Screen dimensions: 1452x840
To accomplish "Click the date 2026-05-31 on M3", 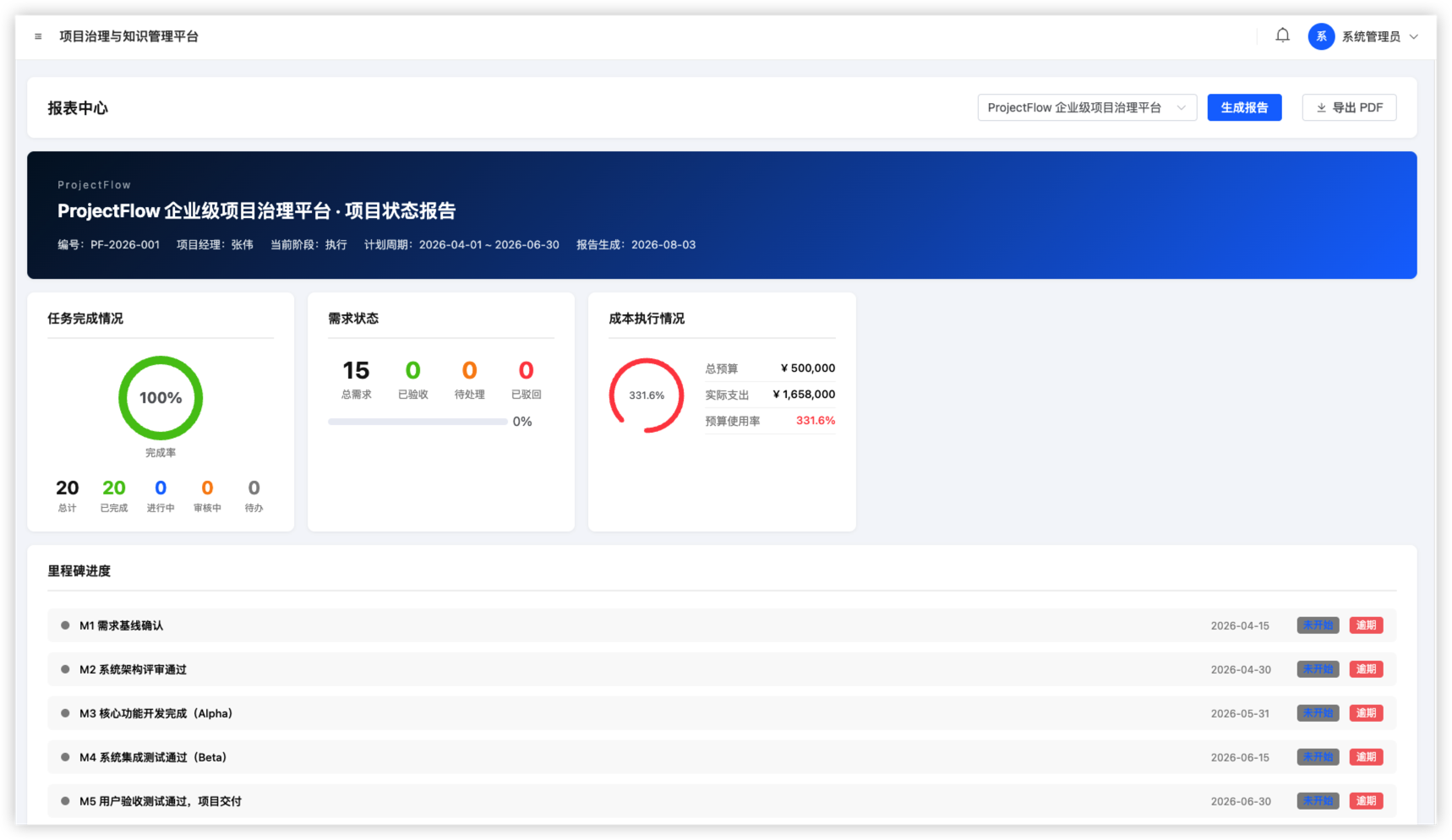I will click(x=1240, y=714).
